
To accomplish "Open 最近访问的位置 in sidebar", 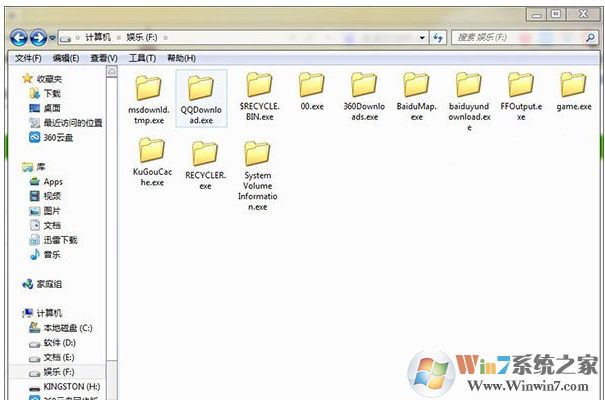I will click(66, 123).
